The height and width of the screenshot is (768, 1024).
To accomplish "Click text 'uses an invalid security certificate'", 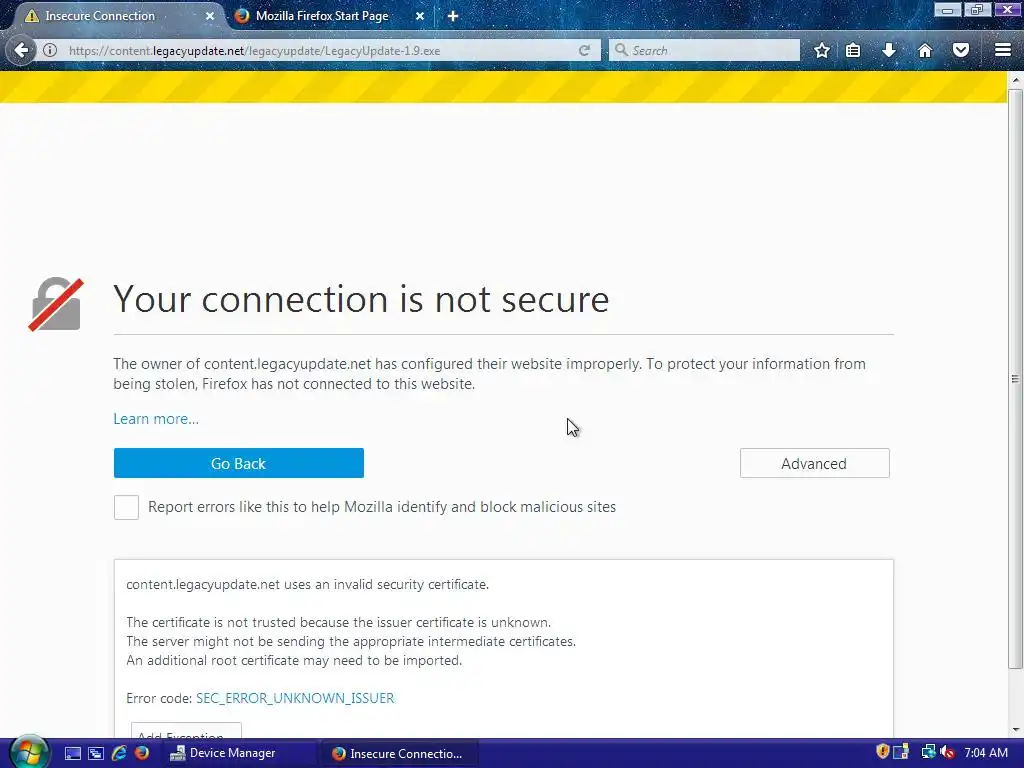I will [386, 584].
